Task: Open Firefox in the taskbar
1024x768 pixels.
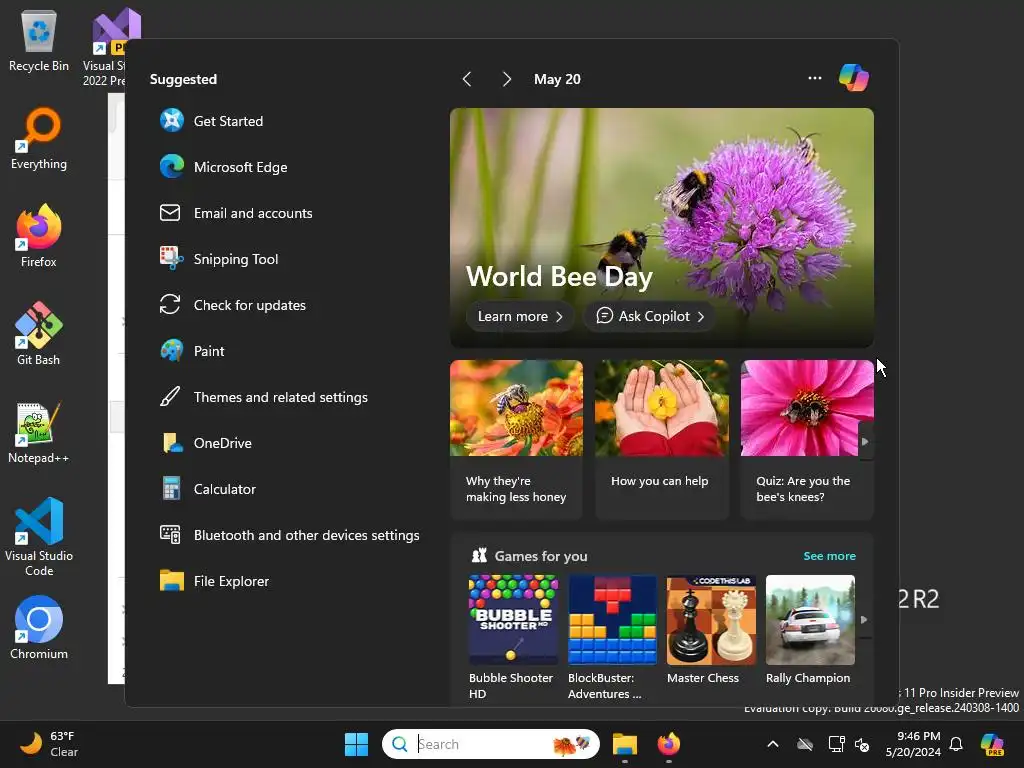Action: point(668,744)
